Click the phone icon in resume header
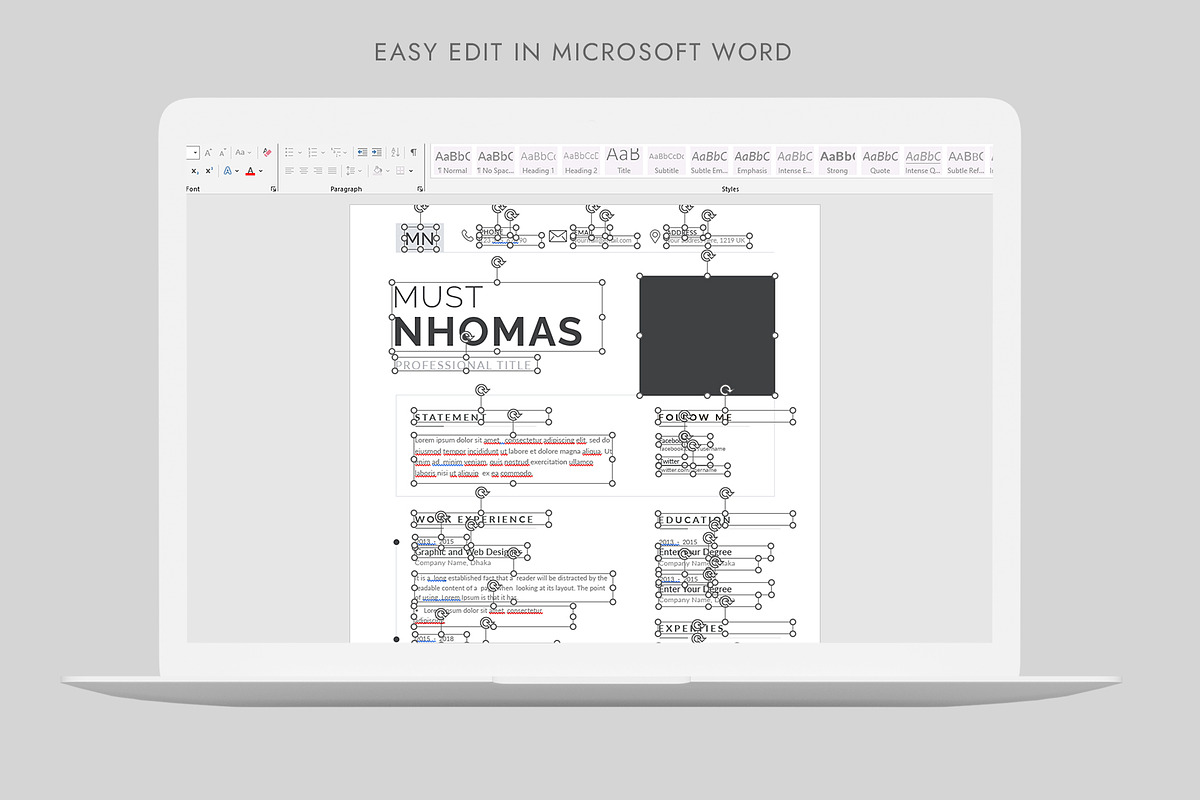Image resolution: width=1200 pixels, height=800 pixels. coord(467,236)
